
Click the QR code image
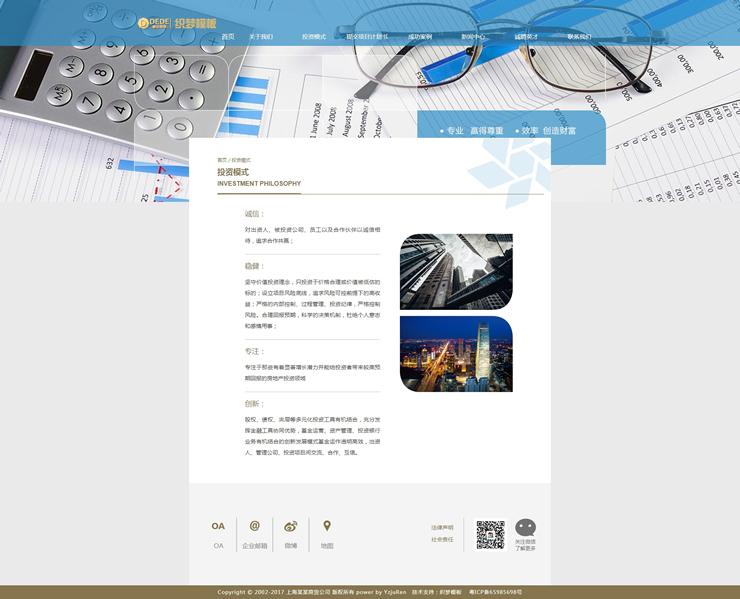coord(490,535)
